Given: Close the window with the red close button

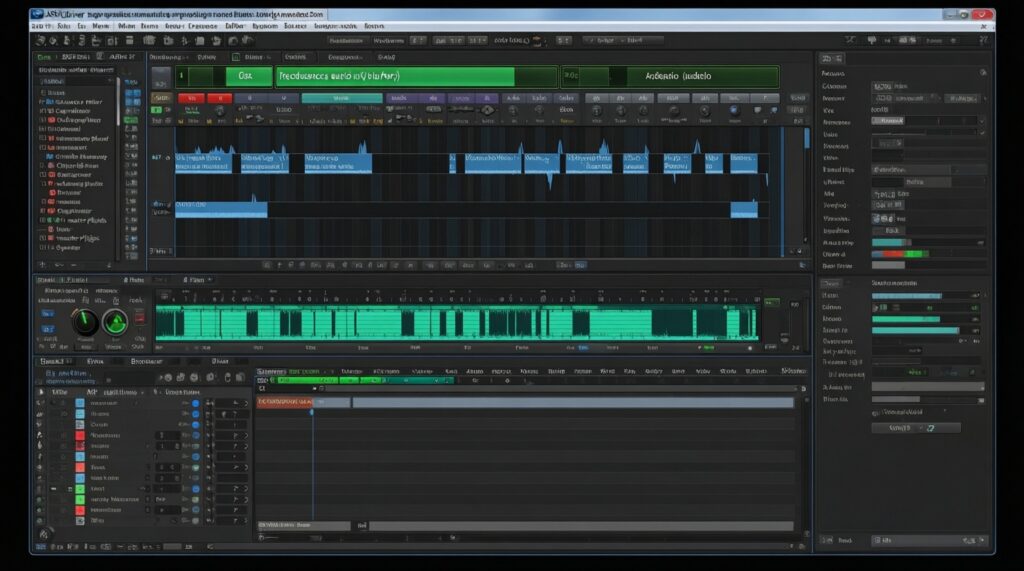Looking at the screenshot, I should 982,14.
